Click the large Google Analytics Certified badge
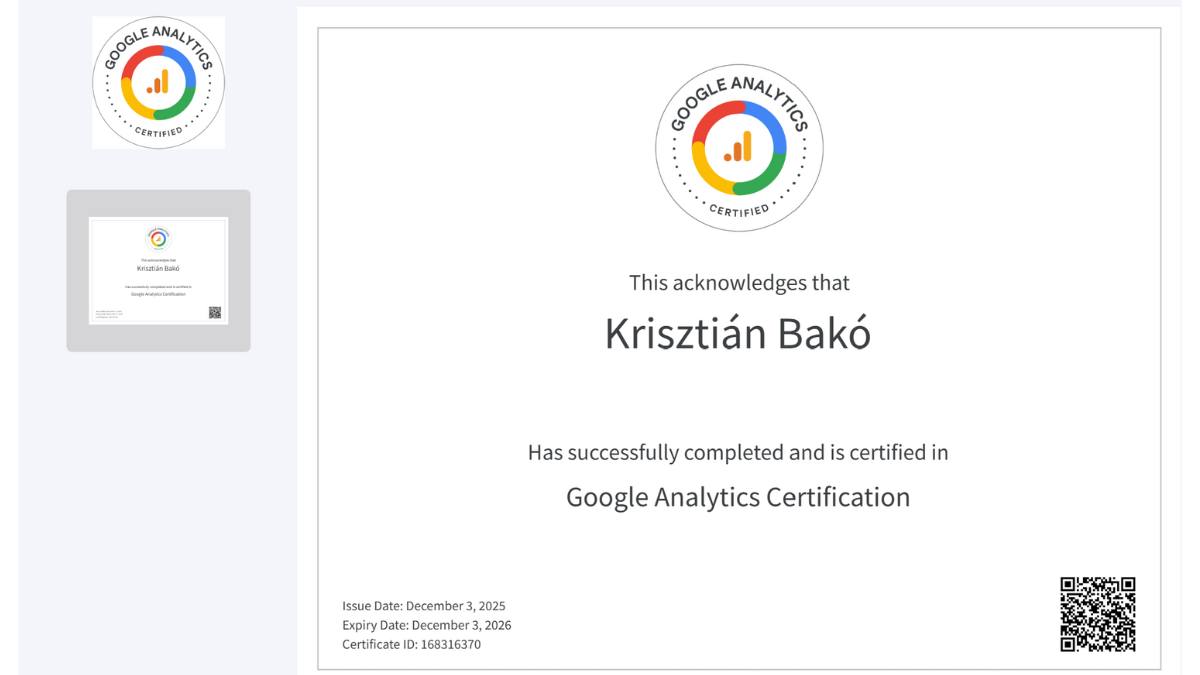Image resolution: width=1200 pixels, height=675 pixels. [x=740, y=146]
